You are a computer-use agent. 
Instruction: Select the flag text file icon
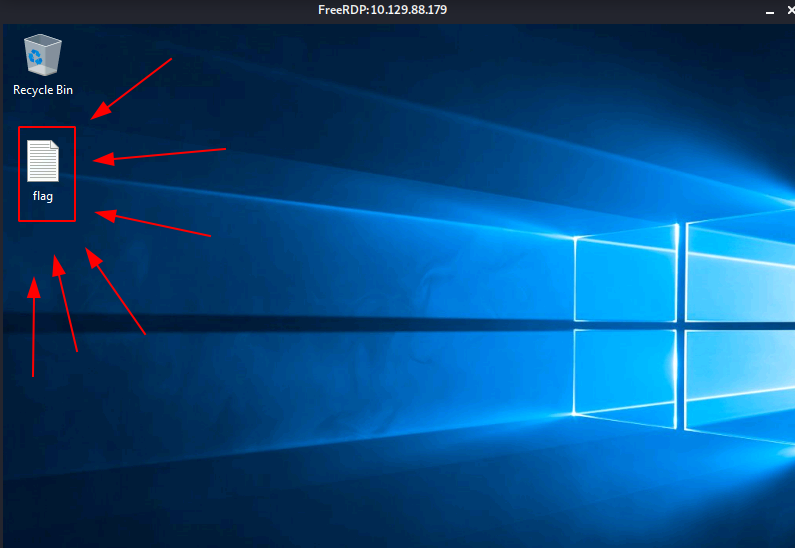click(43, 162)
